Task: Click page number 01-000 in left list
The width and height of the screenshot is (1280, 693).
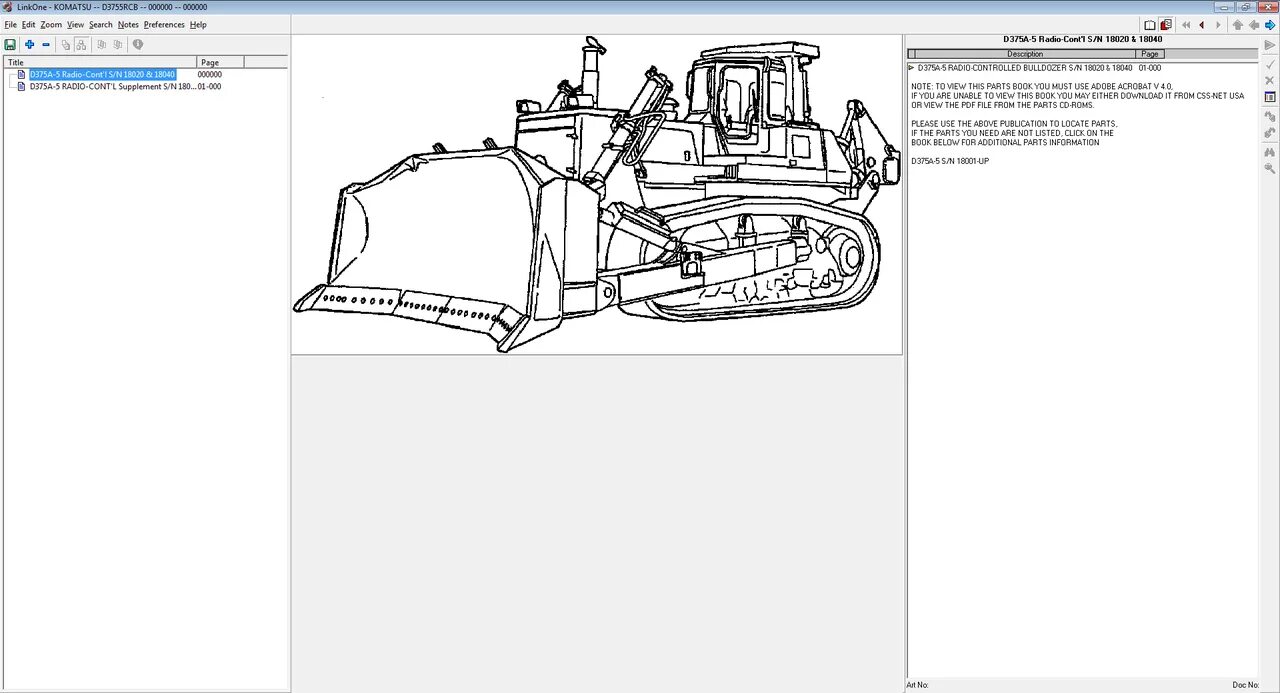Action: pyautogui.click(x=210, y=86)
